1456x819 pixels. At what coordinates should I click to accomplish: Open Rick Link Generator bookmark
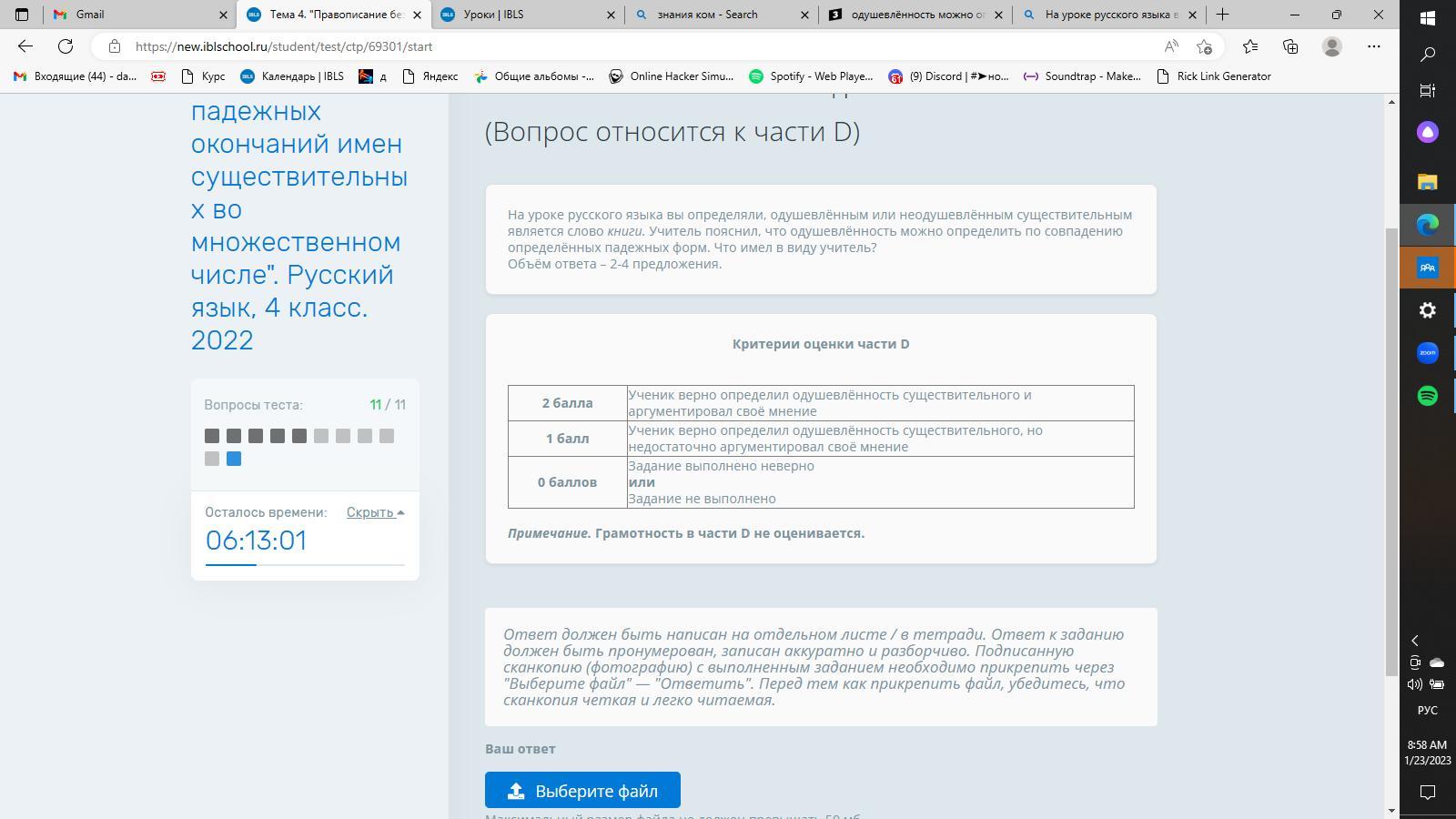click(x=1214, y=76)
